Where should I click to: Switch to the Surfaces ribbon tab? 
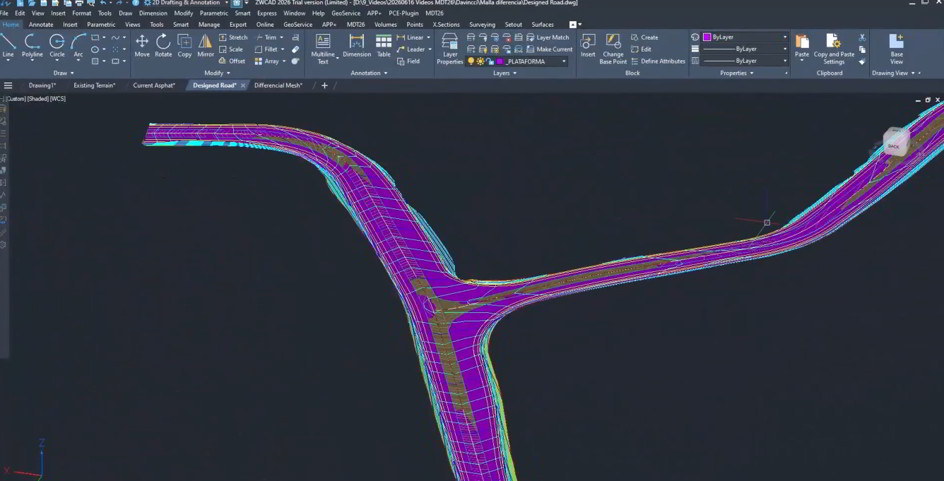click(x=542, y=25)
